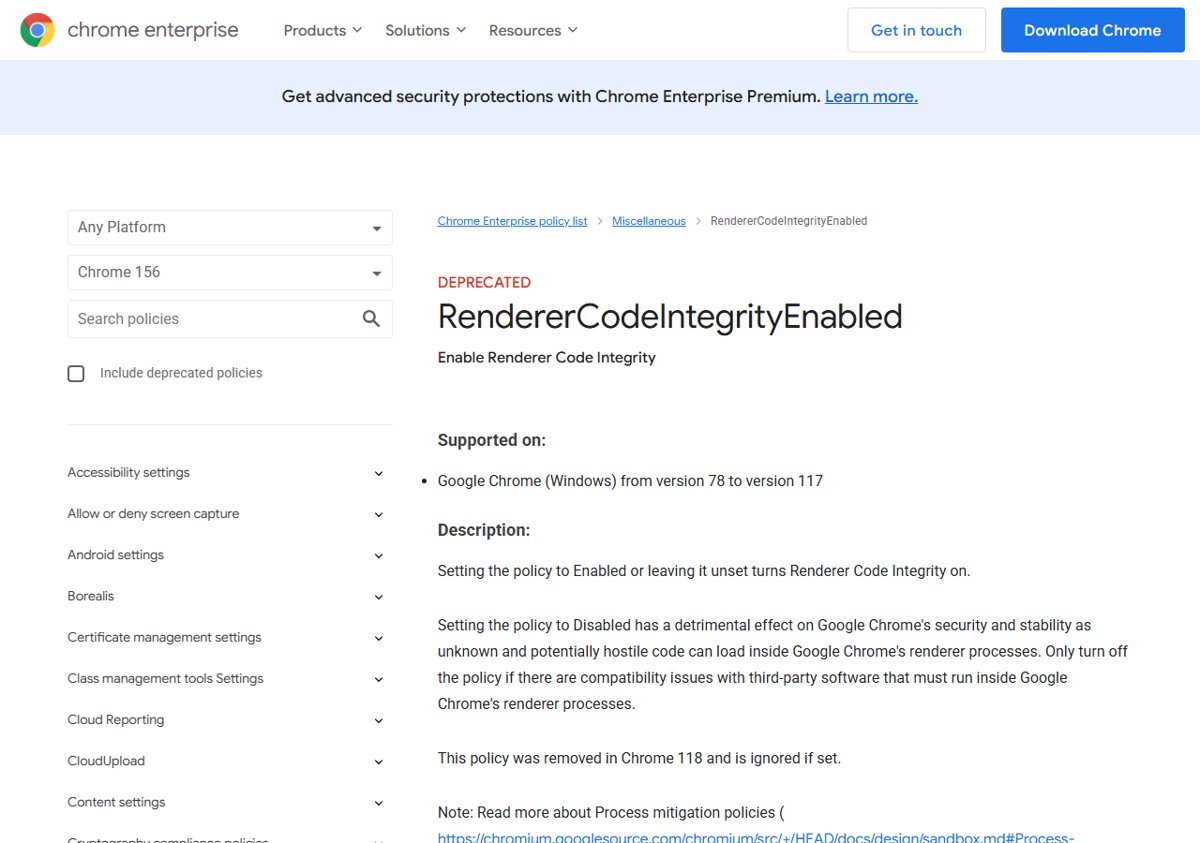The height and width of the screenshot is (843, 1200).
Task: Click chevron beside Cloud Reporting
Action: tap(378, 720)
